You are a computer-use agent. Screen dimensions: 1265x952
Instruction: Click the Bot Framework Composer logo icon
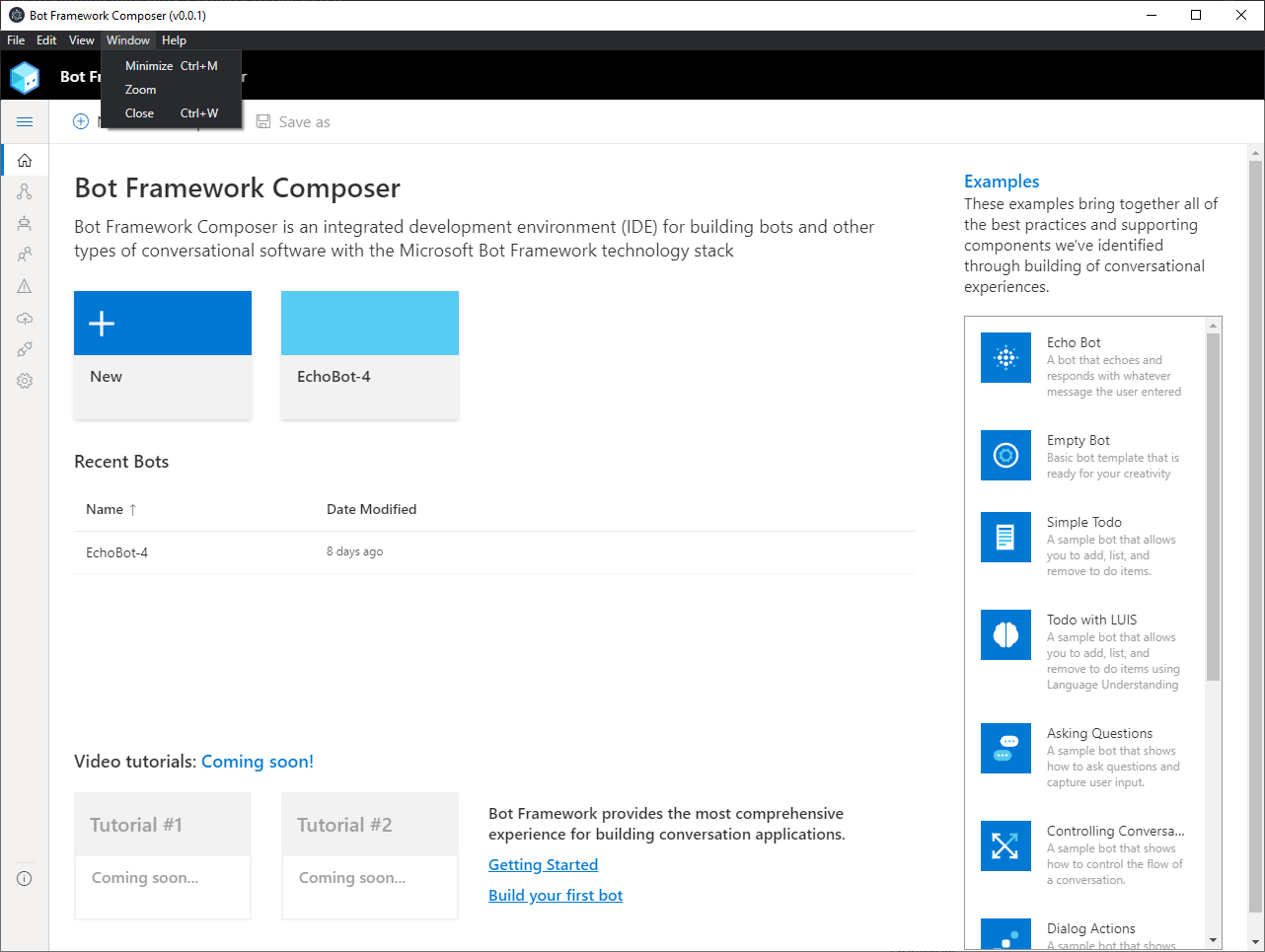pyautogui.click(x=25, y=77)
